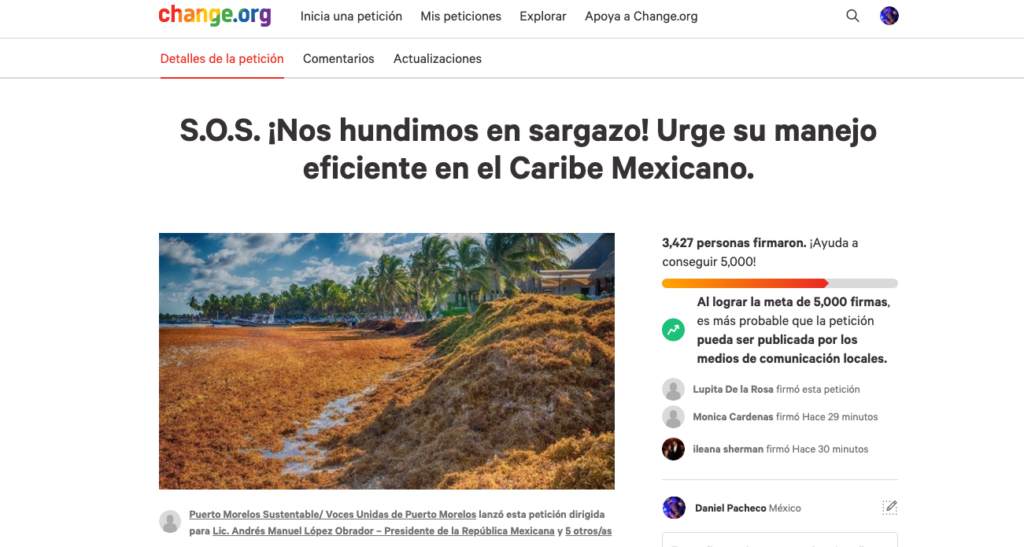Switch to the Comentarios tab

coord(338,59)
